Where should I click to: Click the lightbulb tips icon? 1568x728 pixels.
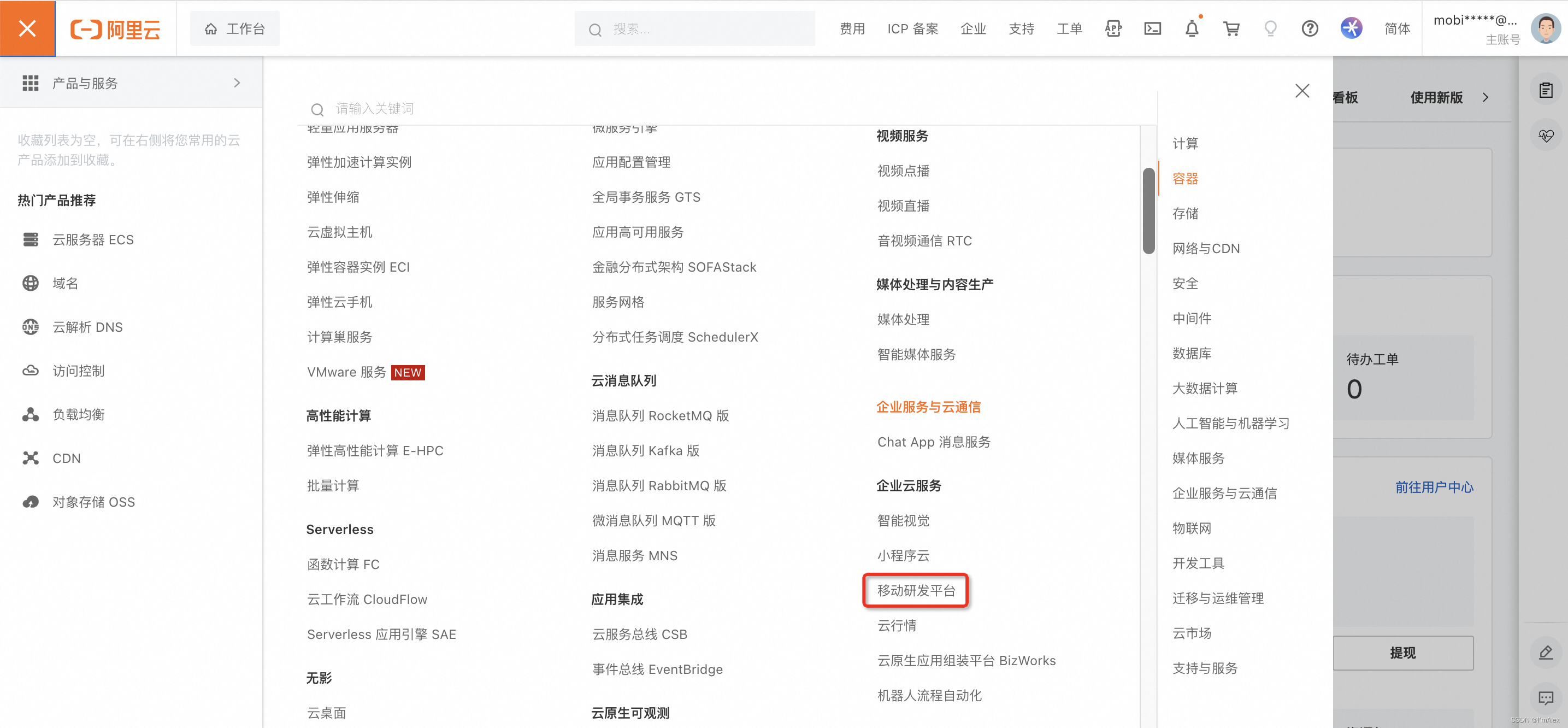1270,28
